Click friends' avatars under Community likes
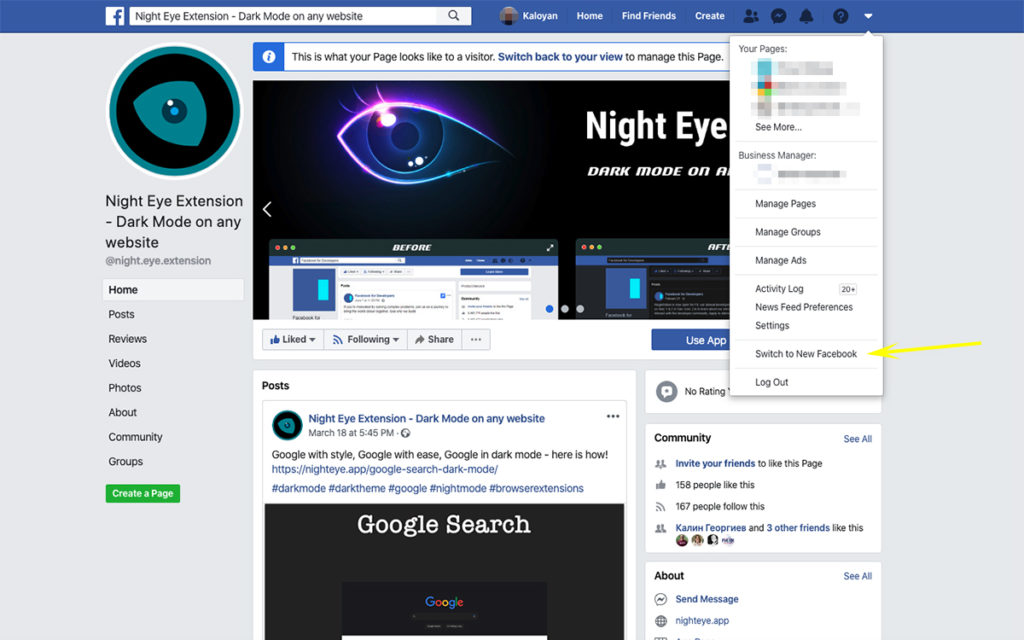The width and height of the screenshot is (1024, 640). 705,540
